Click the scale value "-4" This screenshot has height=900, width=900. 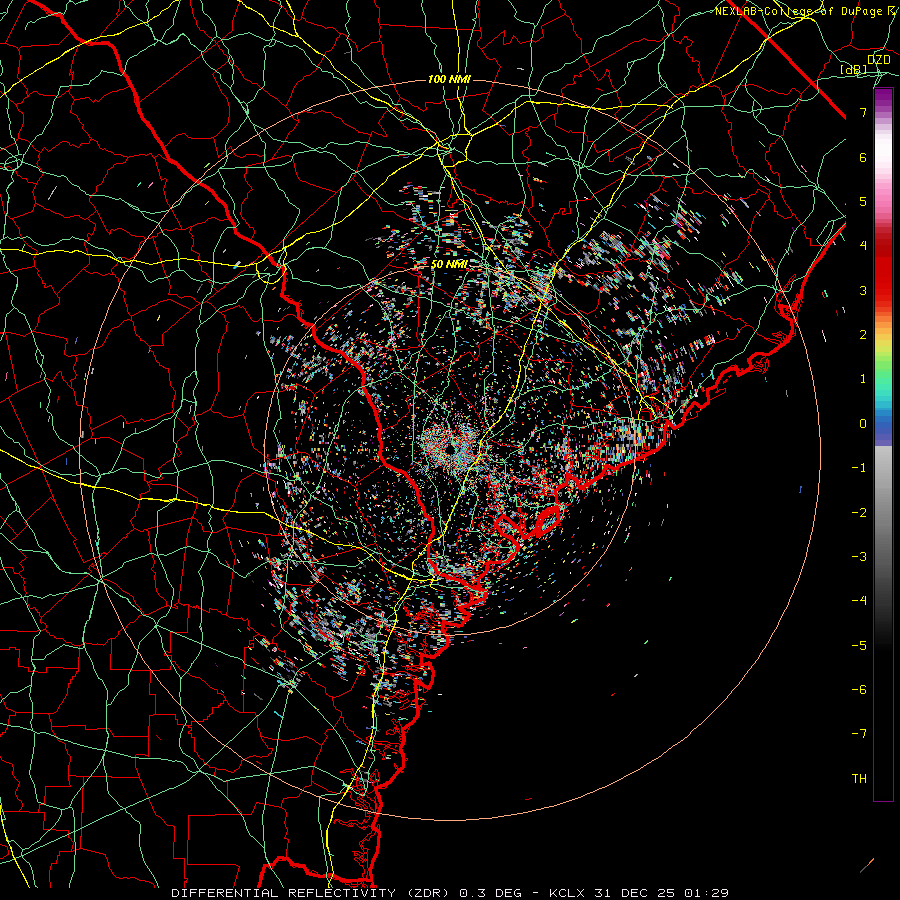tap(859, 601)
